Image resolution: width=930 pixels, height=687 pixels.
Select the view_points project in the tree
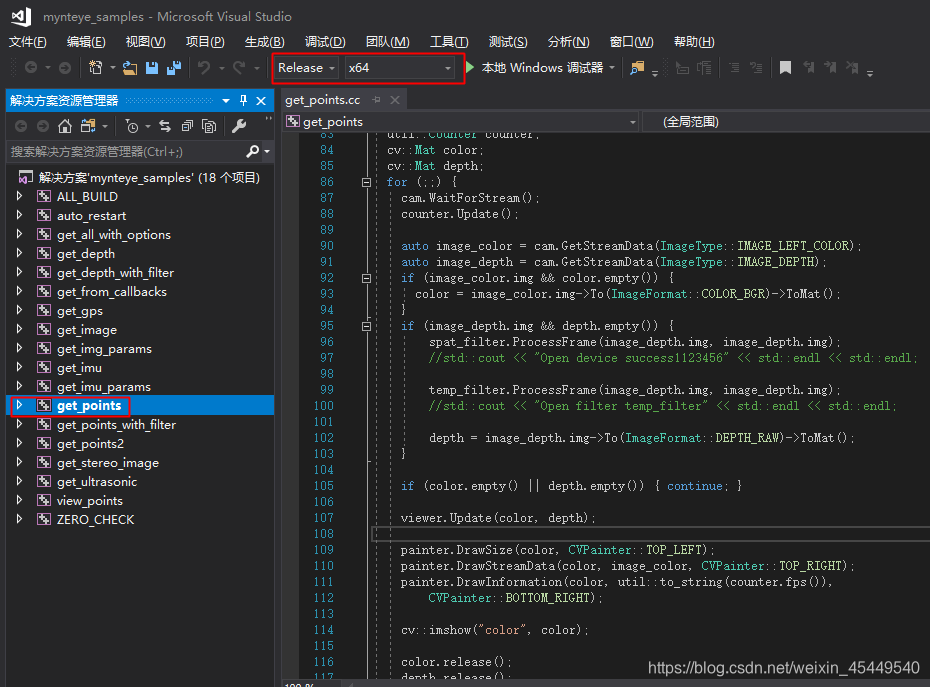[x=90, y=501]
